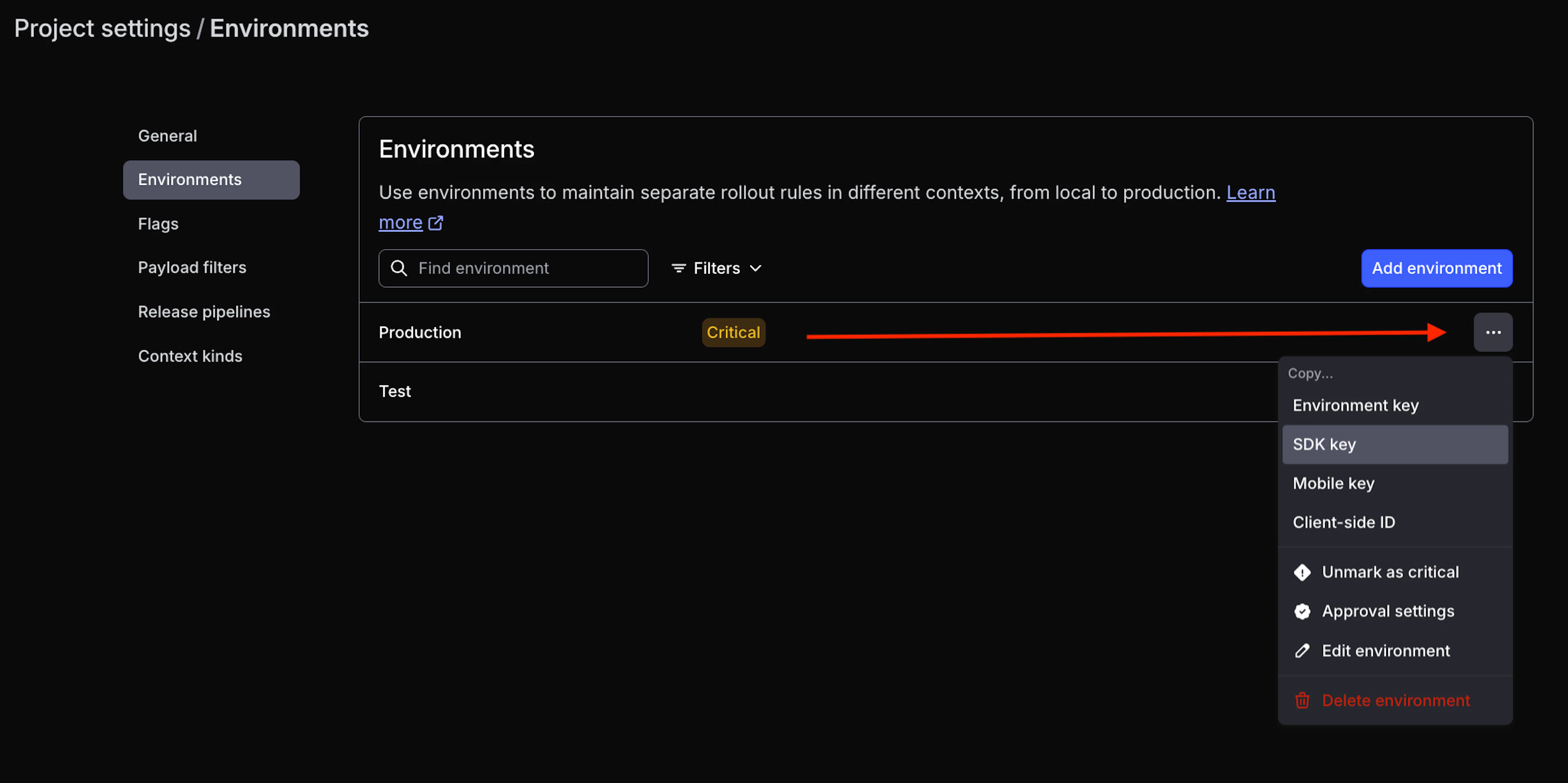Click the search magnifier icon in Find environment

pos(399,268)
